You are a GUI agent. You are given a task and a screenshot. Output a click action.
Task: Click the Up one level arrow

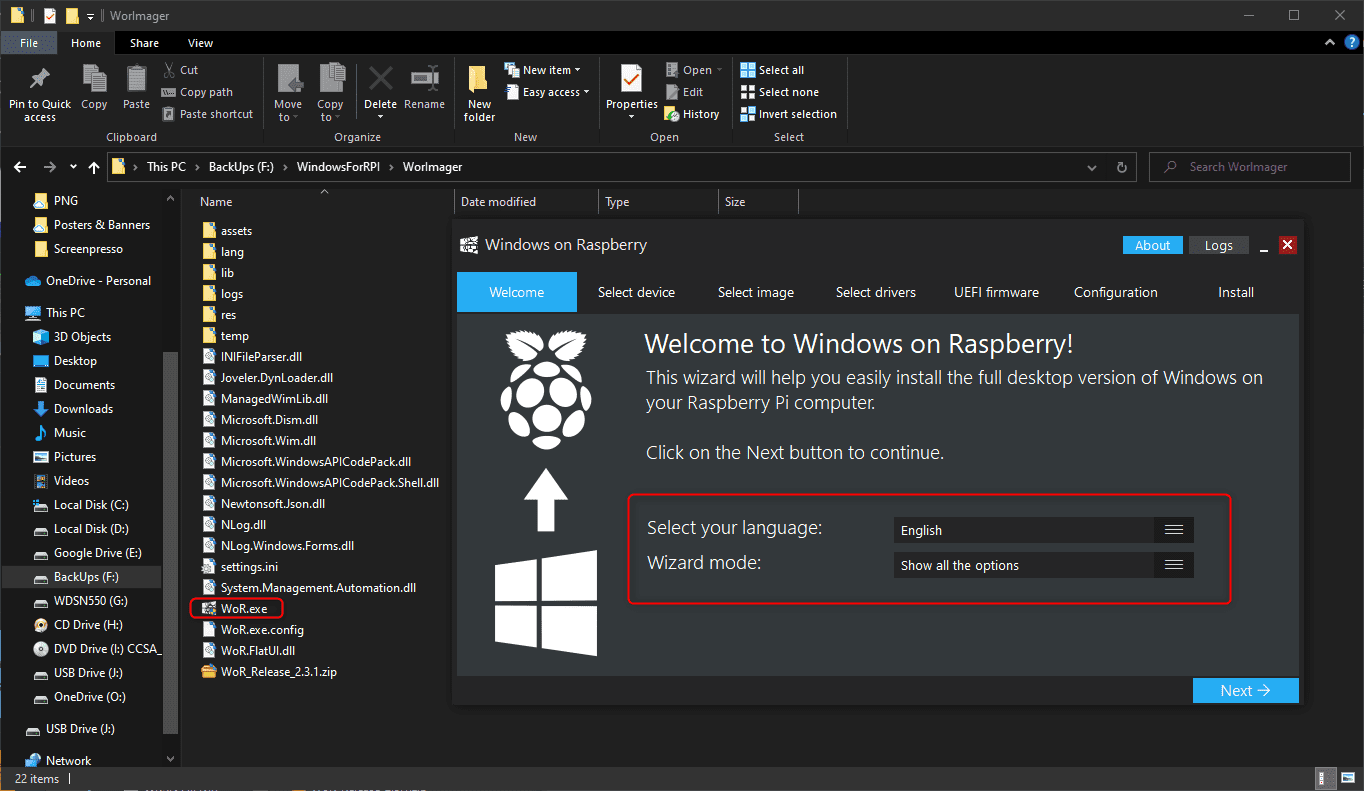pyautogui.click(x=94, y=167)
